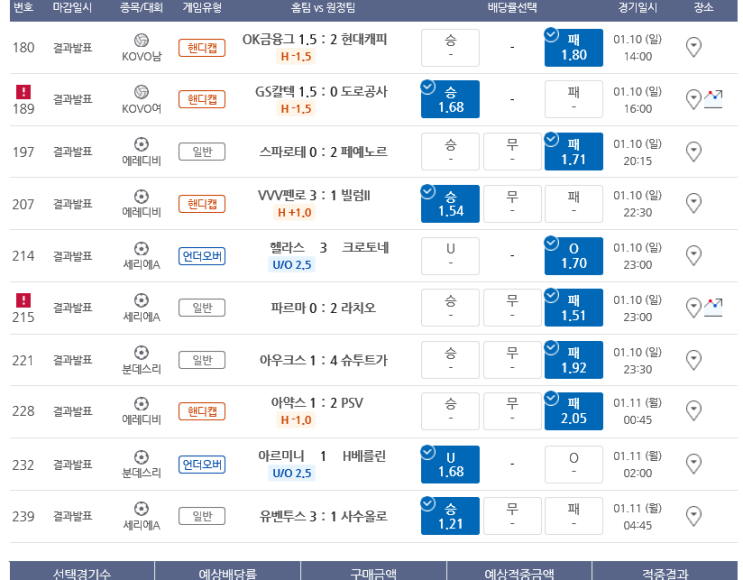Select 승 option for OK금융그 match

(450, 47)
